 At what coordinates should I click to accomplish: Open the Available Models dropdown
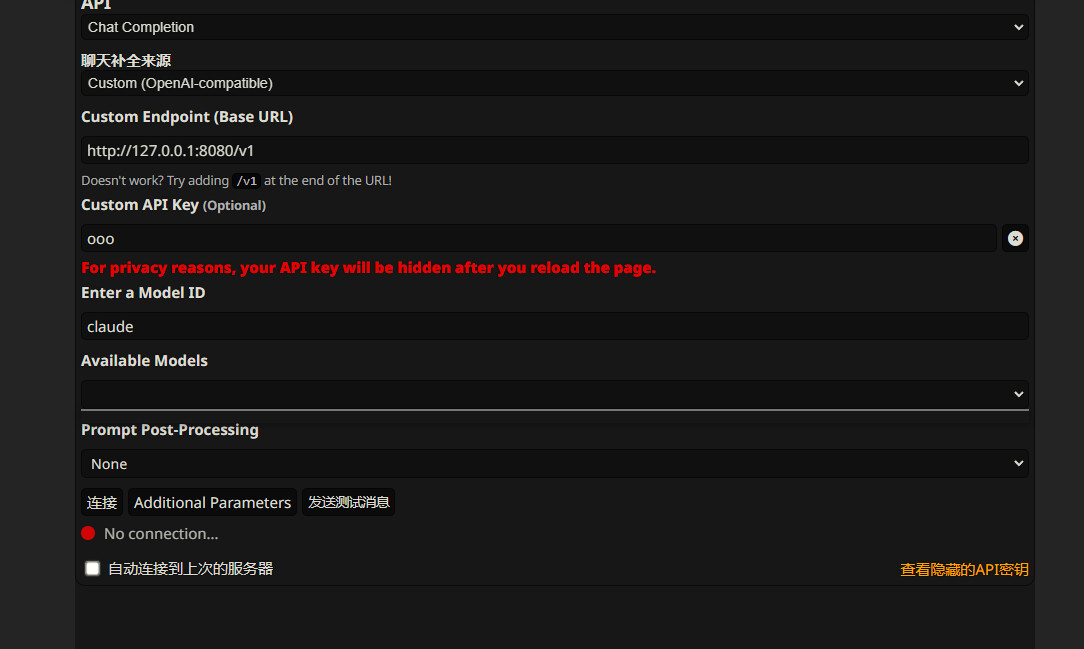554,394
